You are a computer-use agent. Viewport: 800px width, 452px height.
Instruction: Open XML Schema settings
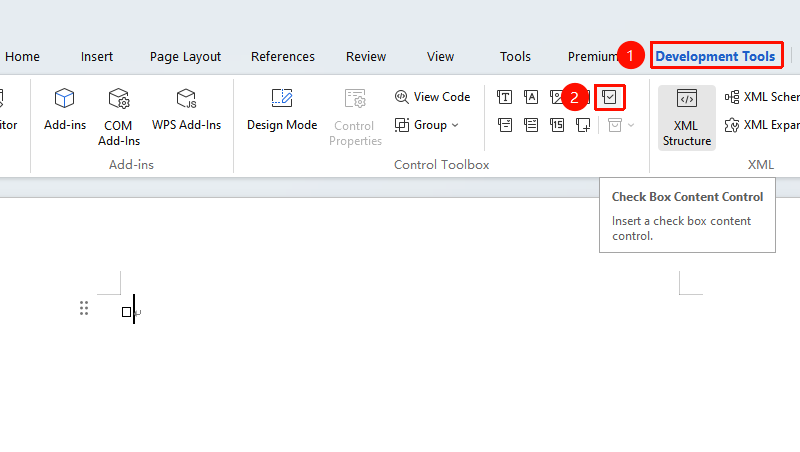coord(761,97)
